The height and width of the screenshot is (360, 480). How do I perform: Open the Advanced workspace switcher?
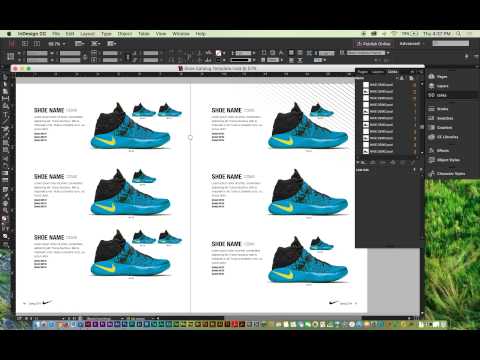[x=412, y=44]
